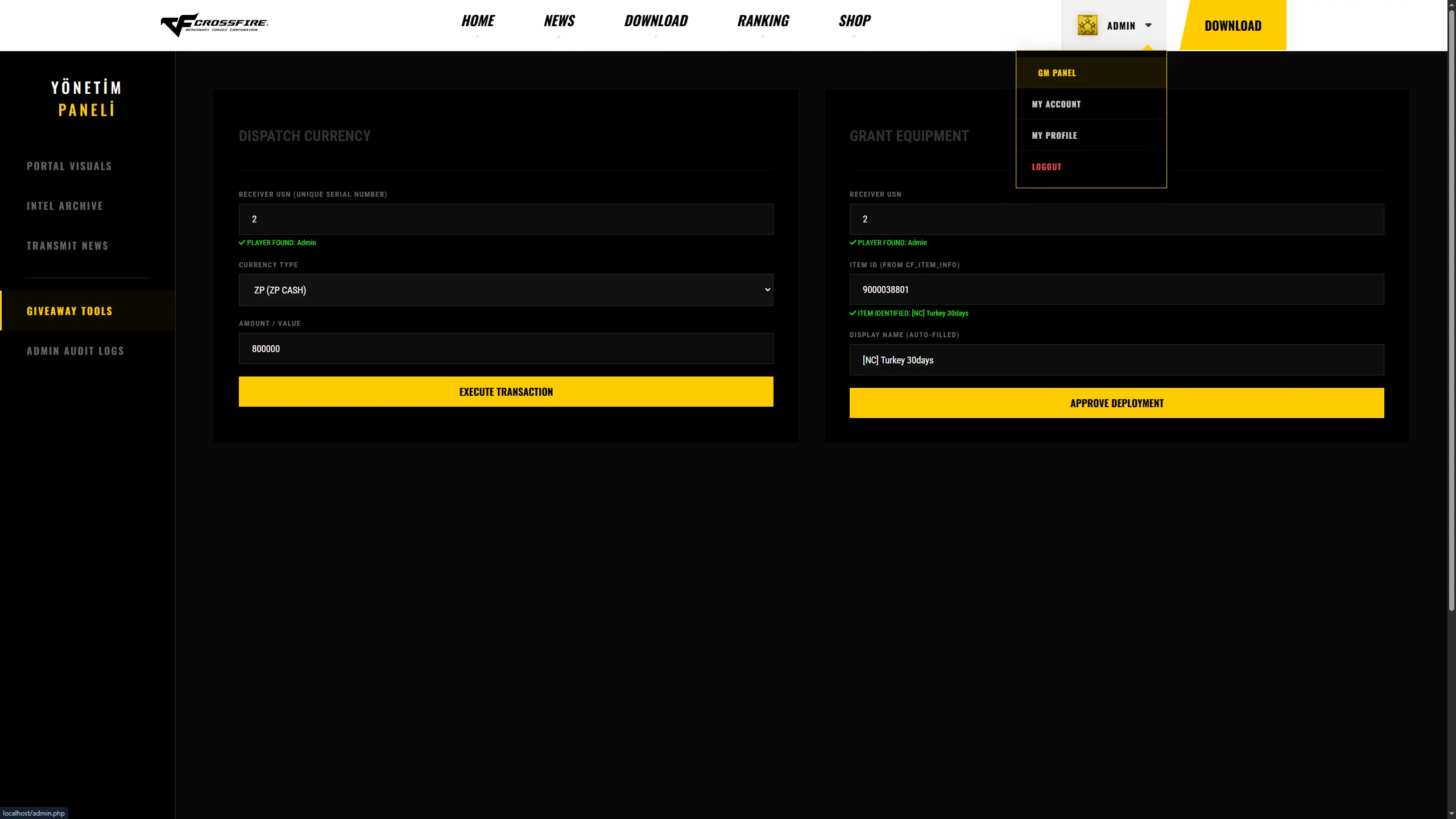Focus Grant Equipment Receiver USN field
The image size is (1456, 819).
(x=1116, y=220)
